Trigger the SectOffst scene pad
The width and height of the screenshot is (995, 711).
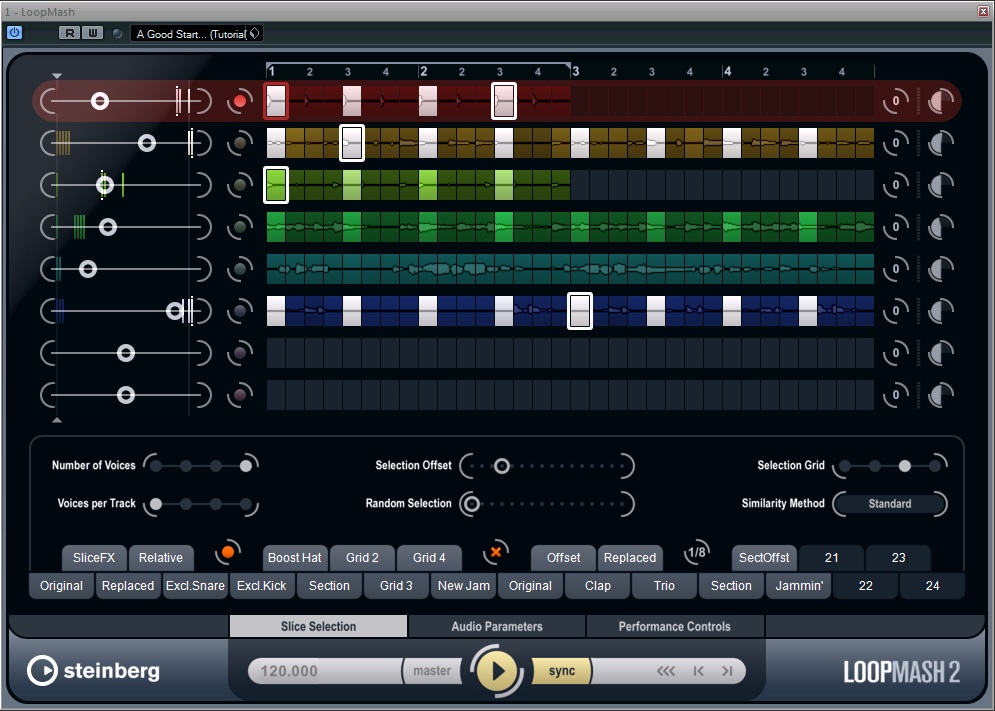coord(764,558)
